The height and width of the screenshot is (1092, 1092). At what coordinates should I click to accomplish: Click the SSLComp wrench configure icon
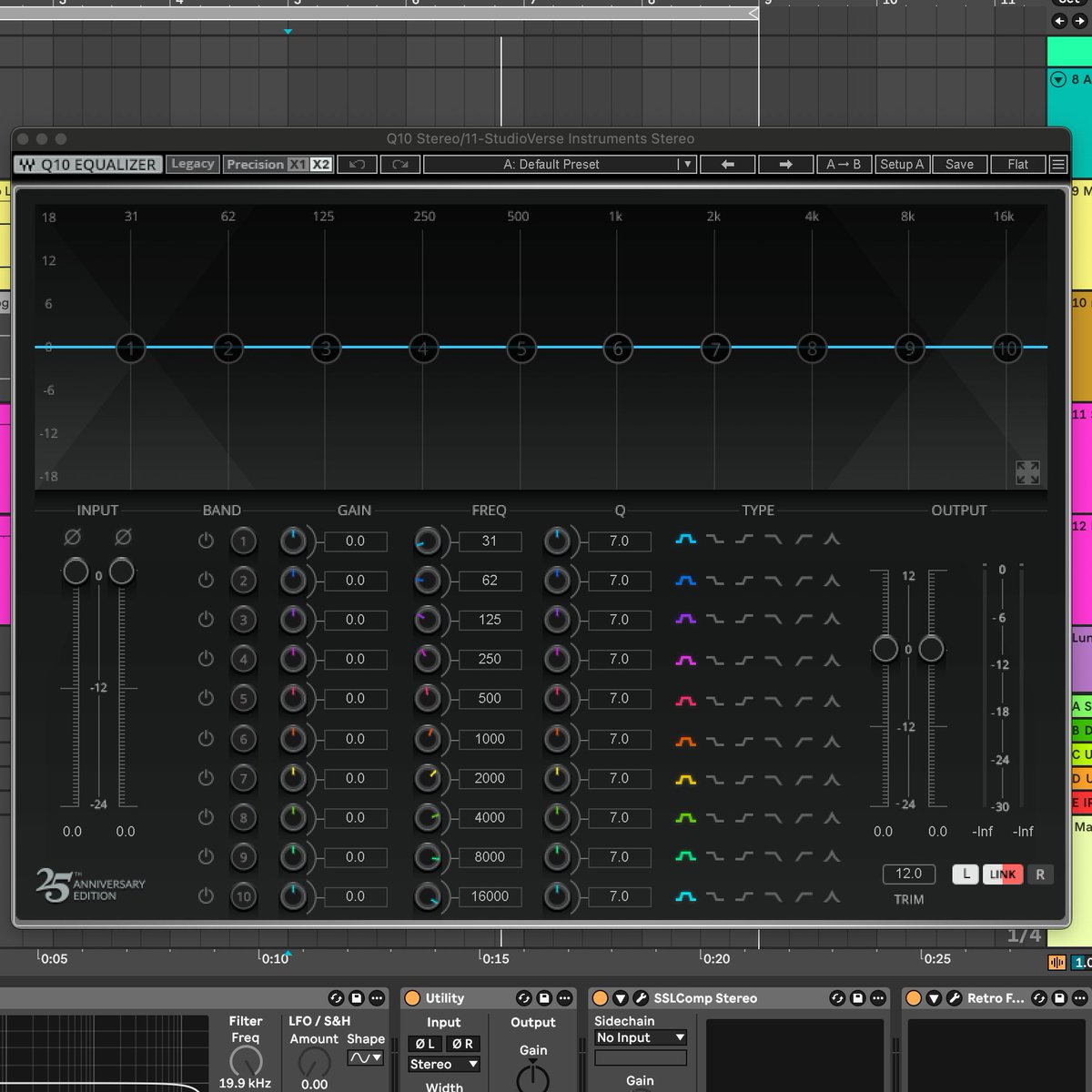point(641,998)
